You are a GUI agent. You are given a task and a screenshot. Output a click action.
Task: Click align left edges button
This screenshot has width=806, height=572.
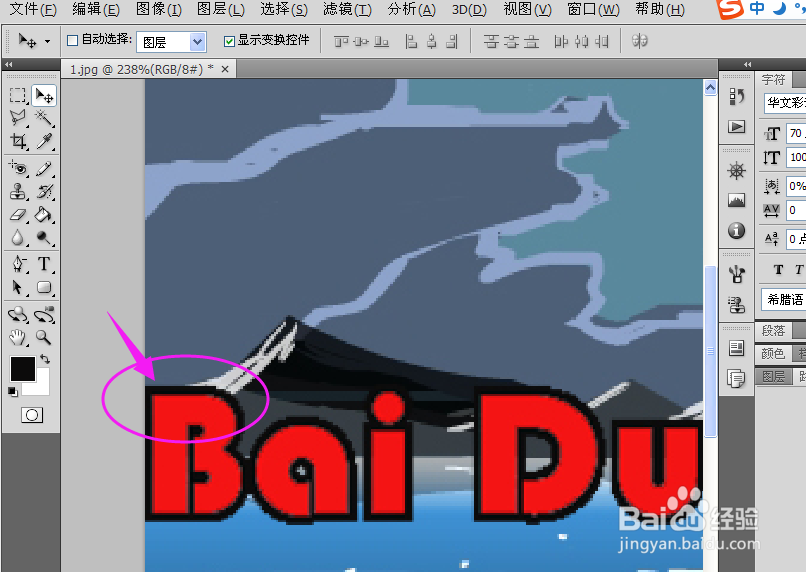point(412,41)
